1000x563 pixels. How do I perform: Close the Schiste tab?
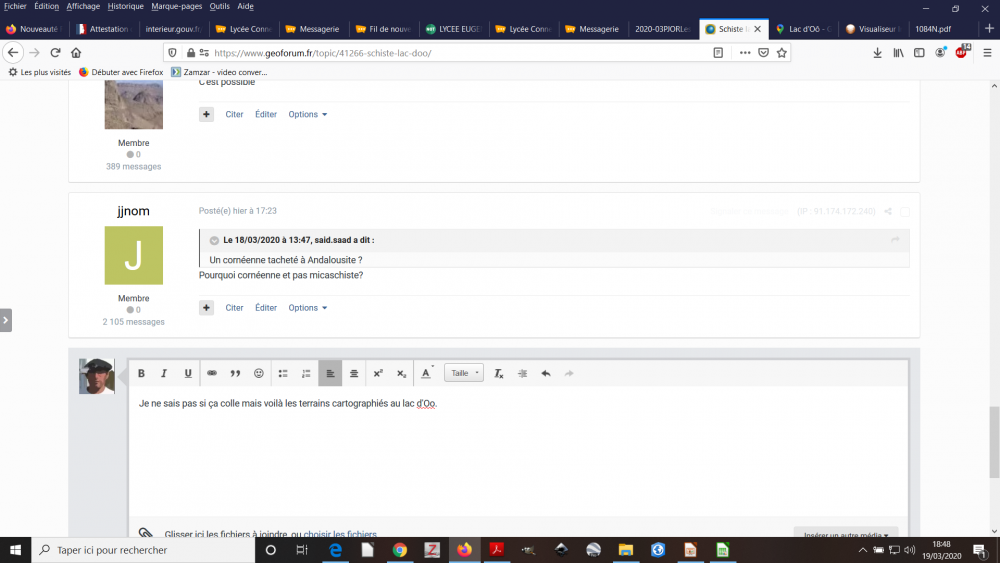click(x=758, y=29)
